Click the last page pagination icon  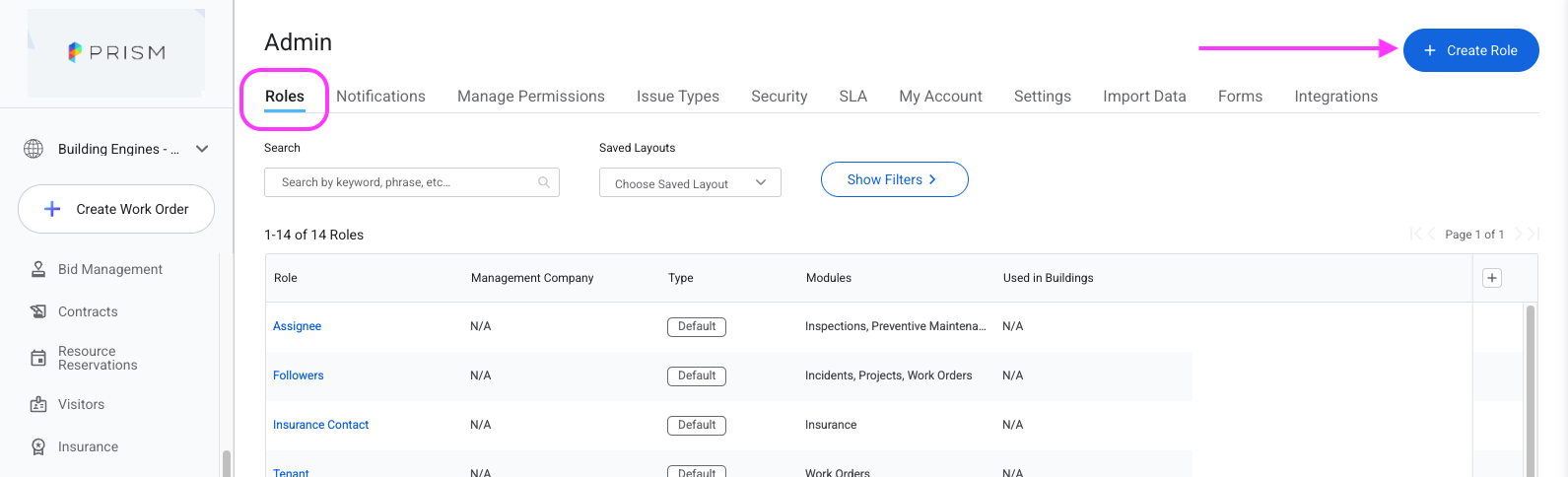coord(1534,234)
